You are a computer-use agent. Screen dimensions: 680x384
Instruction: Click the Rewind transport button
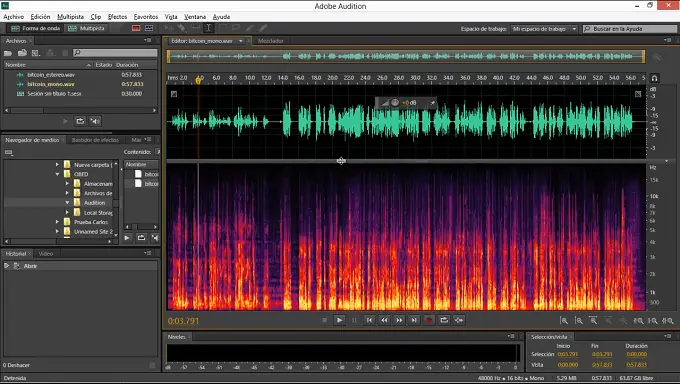point(384,320)
